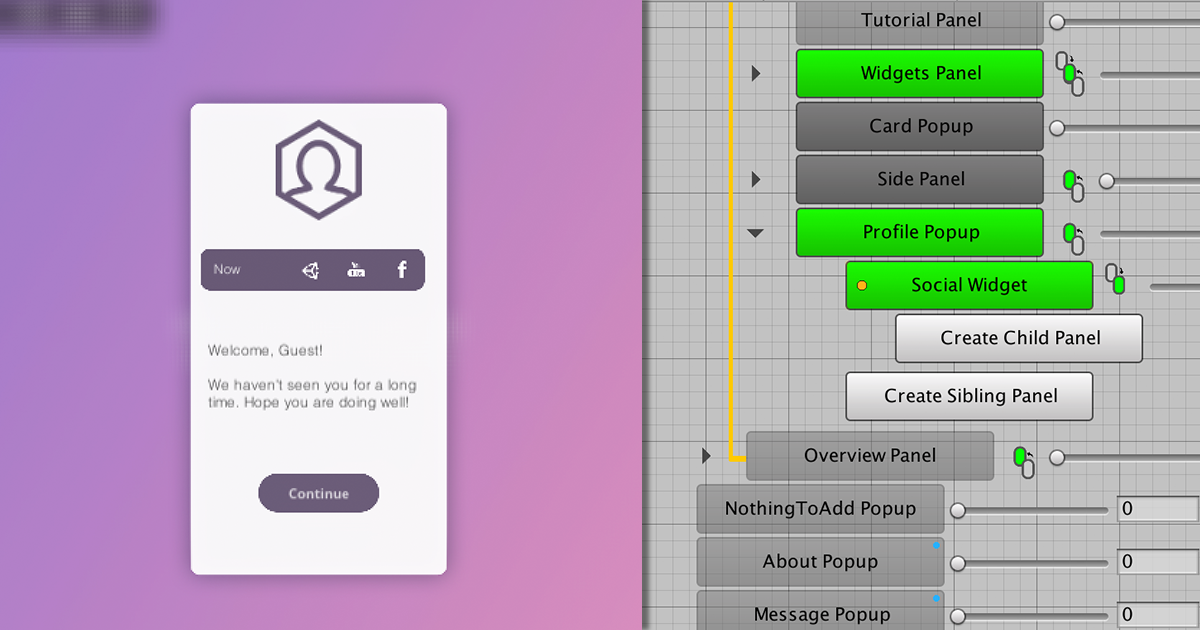Click the Create Child Panel button

pos(1018,338)
